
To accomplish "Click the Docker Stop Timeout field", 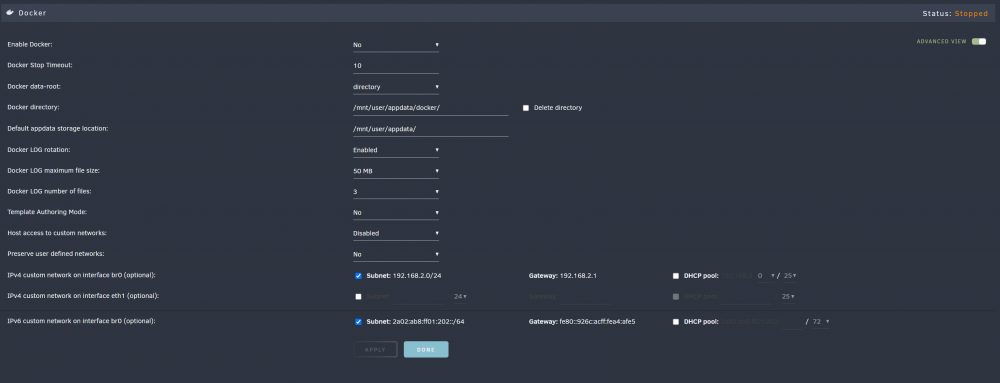I will pyautogui.click(x=395, y=66).
